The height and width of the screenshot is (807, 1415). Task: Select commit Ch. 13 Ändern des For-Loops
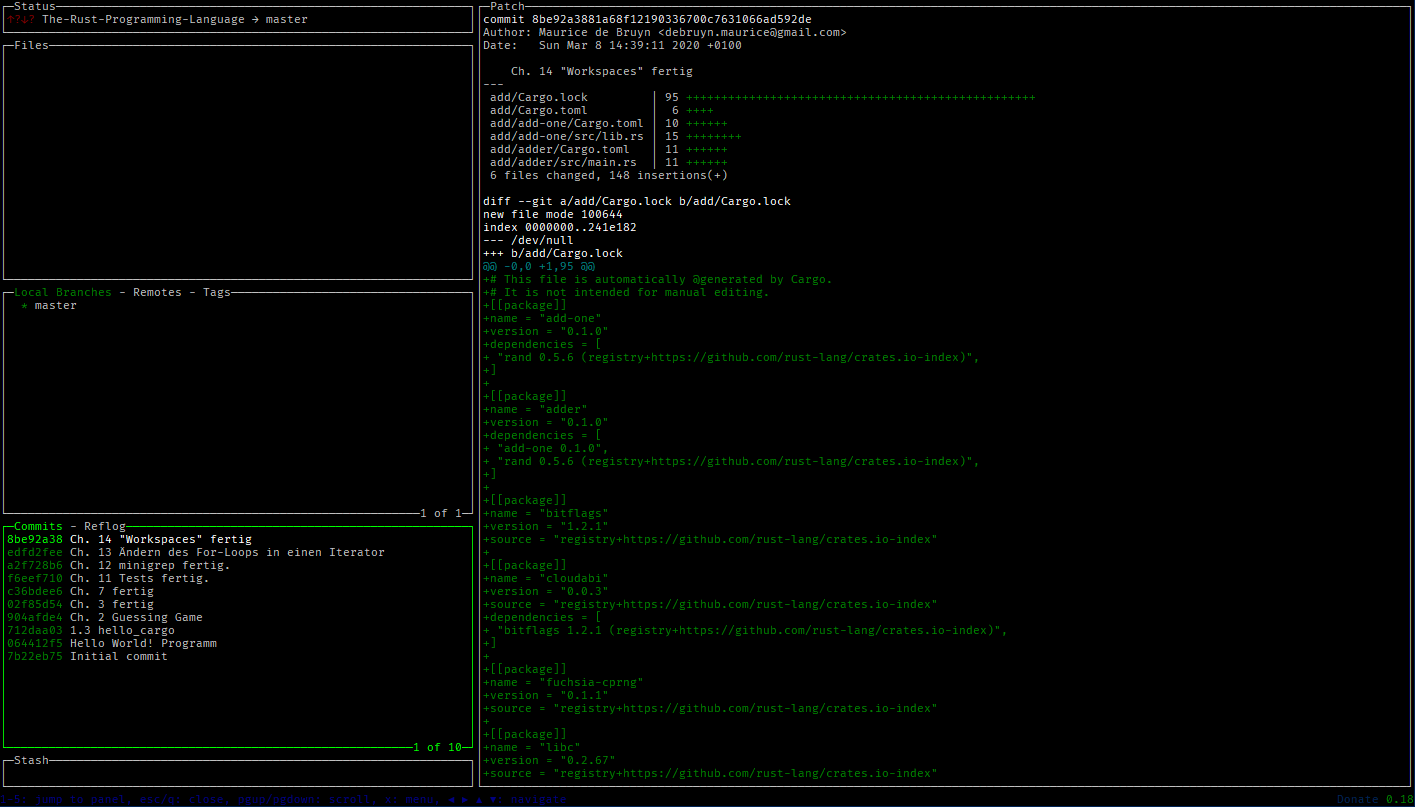pos(195,552)
